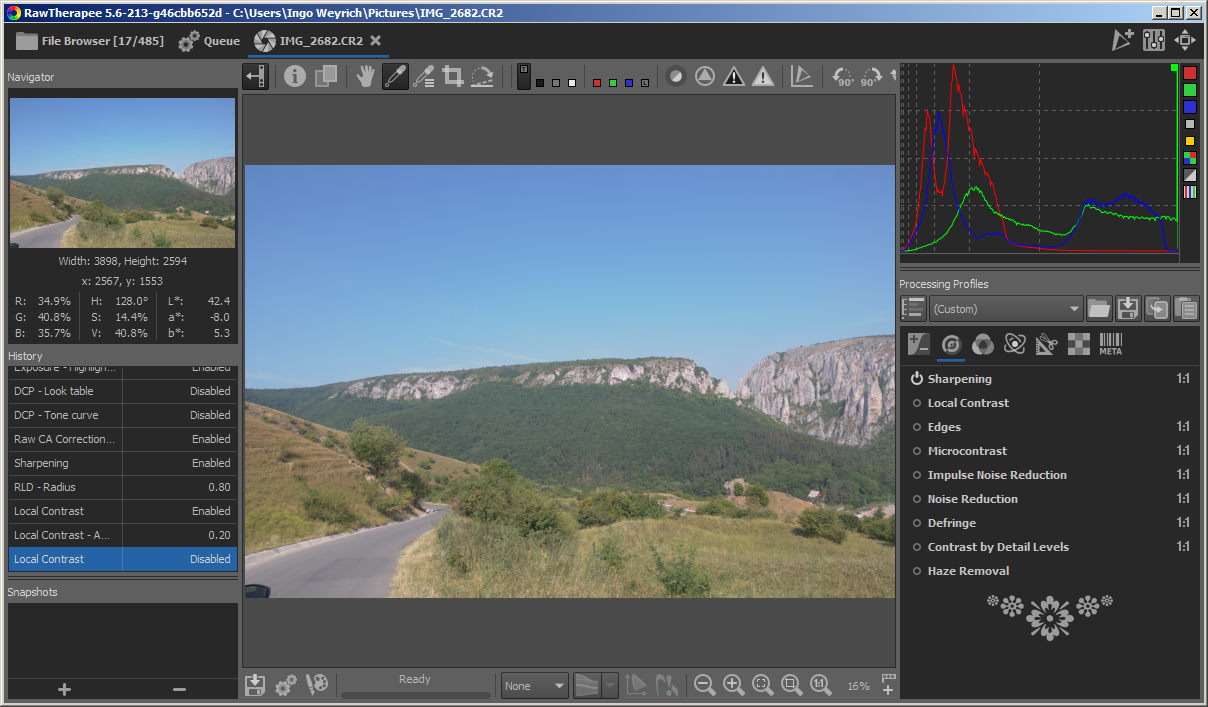Image resolution: width=1208 pixels, height=707 pixels.
Task: Open the Metadata tab icon
Action: 1110,344
